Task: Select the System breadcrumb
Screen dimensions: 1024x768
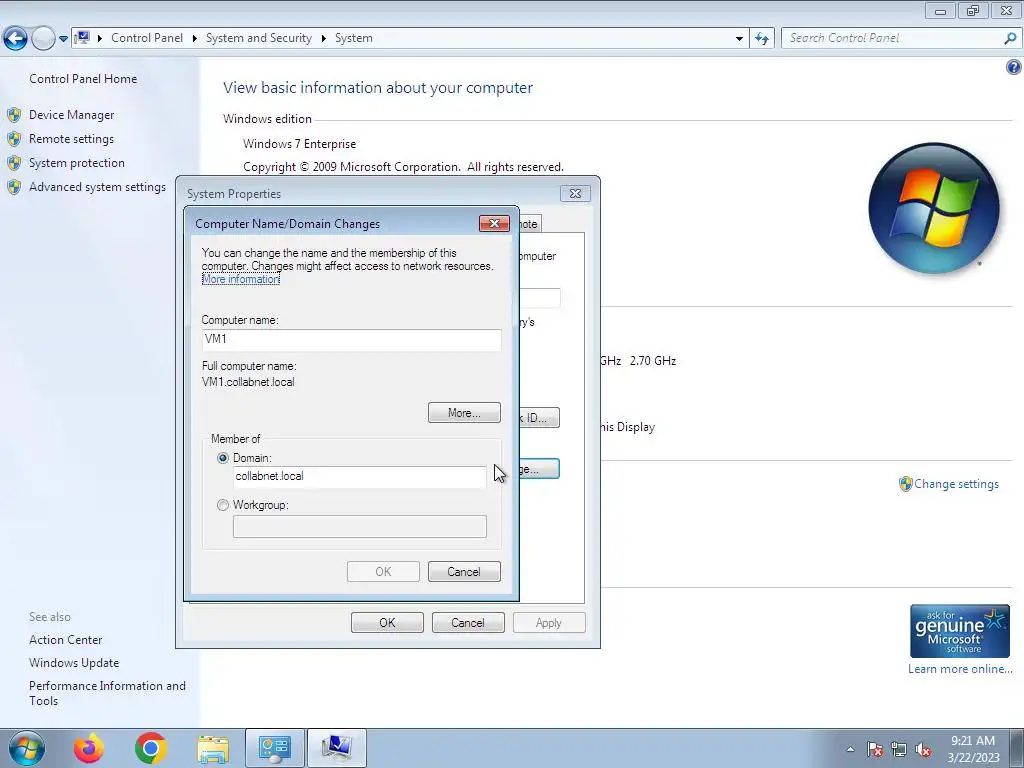Action: coord(354,38)
